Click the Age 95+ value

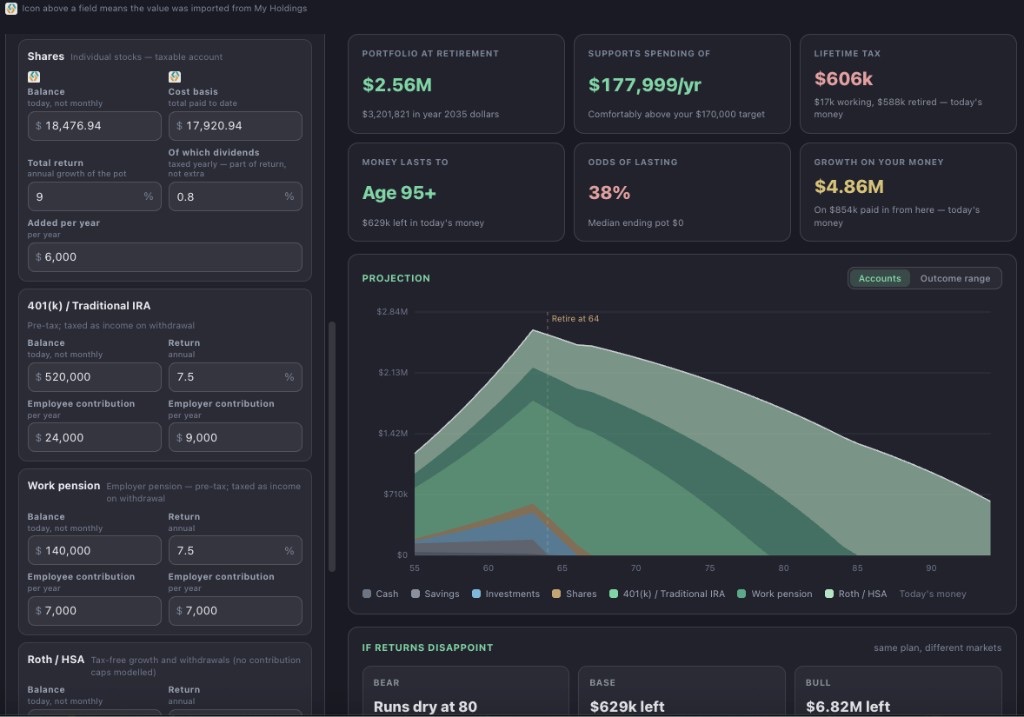pyautogui.click(x=399, y=193)
